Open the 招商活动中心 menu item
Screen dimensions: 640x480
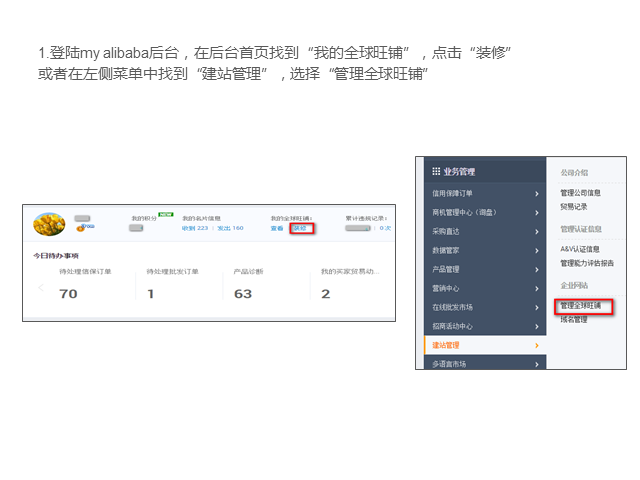[485, 326]
